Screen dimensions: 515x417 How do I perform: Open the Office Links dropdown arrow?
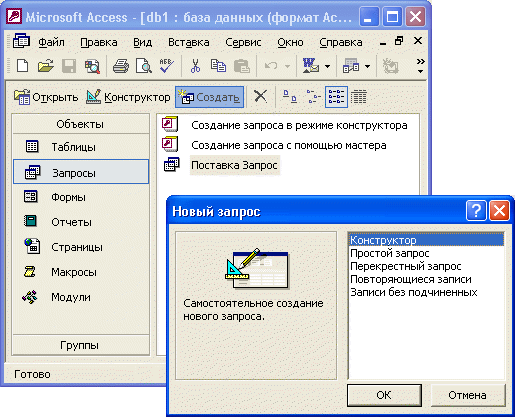[328, 66]
